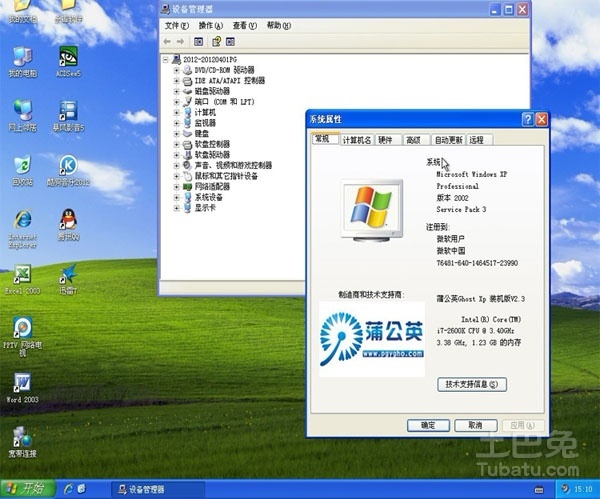The image size is (600, 499).
Task: Click the Excel 2003 shortcut icon
Action: tap(23, 279)
